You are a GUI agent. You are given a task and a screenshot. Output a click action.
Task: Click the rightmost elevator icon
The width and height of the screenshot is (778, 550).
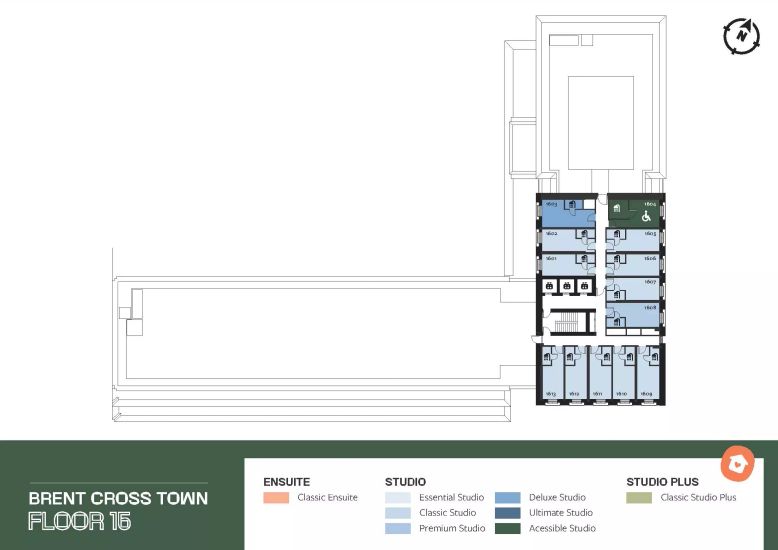[x=585, y=287]
